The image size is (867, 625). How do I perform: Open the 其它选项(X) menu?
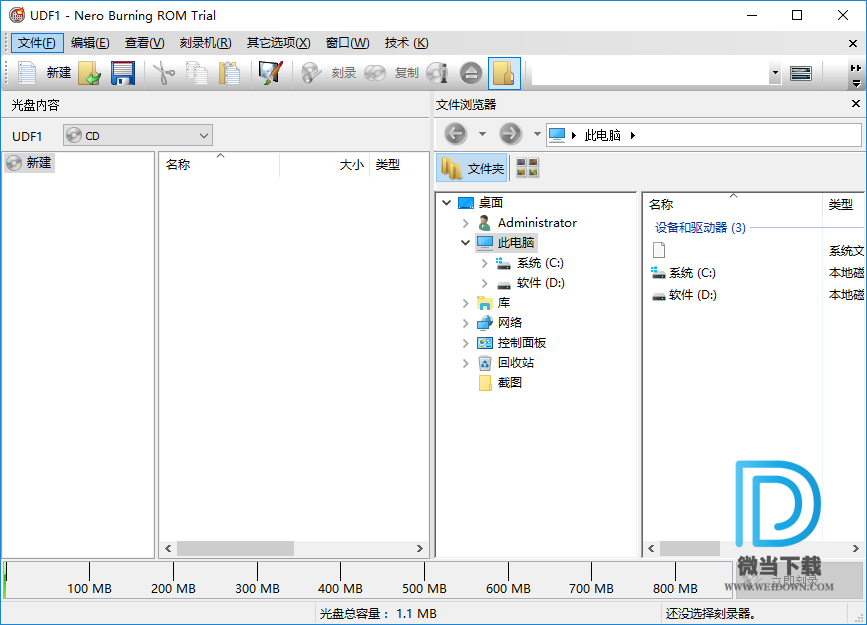pos(279,43)
